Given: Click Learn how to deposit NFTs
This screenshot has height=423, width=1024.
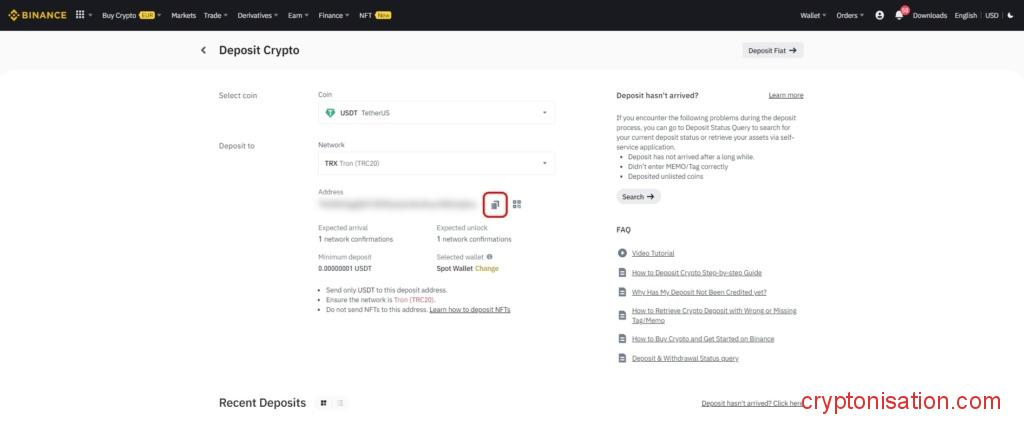Looking at the screenshot, I should click(x=469, y=310).
